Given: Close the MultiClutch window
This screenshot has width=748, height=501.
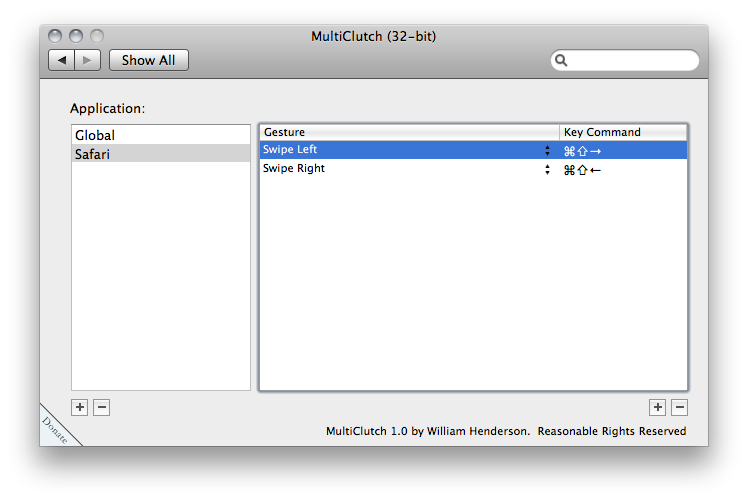Looking at the screenshot, I should [x=55, y=36].
